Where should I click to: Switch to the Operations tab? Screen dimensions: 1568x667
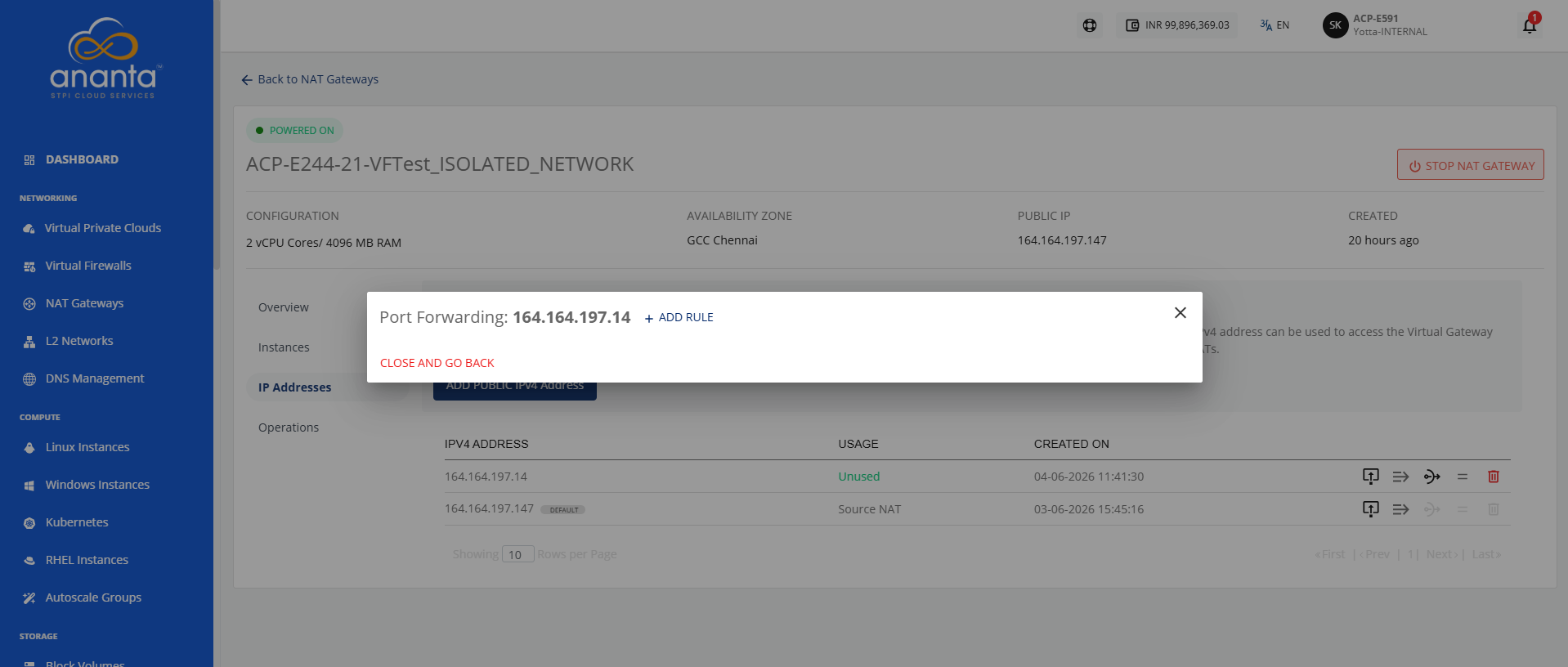click(289, 428)
